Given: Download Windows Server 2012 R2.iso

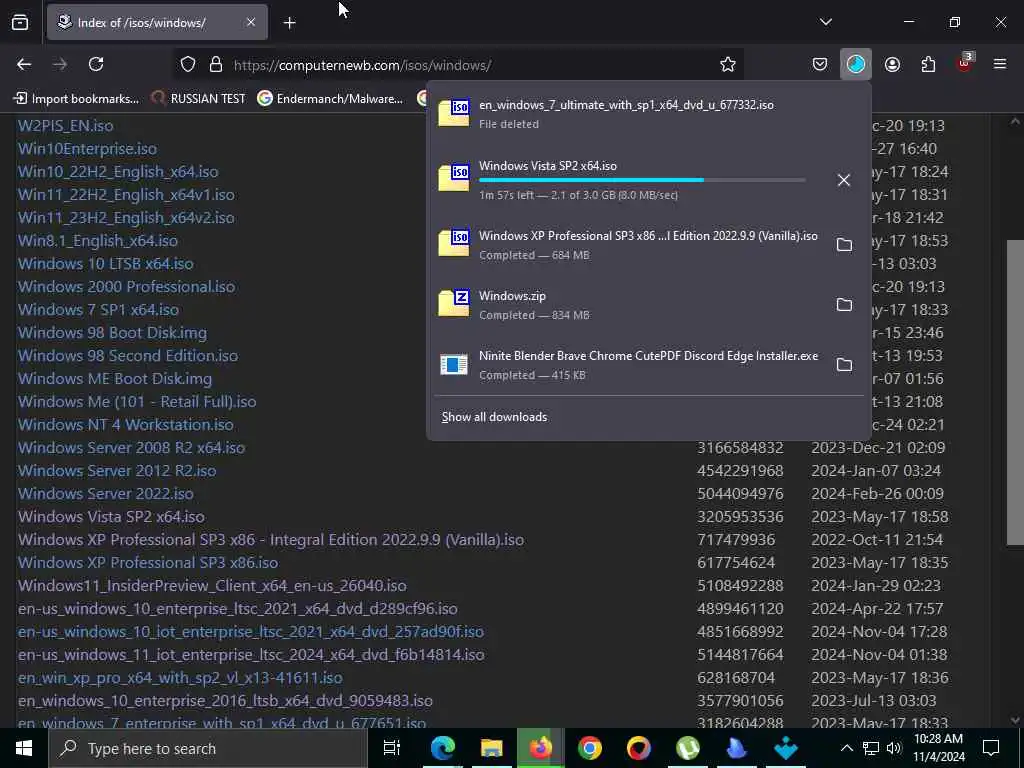Looking at the screenshot, I should 117,471.
